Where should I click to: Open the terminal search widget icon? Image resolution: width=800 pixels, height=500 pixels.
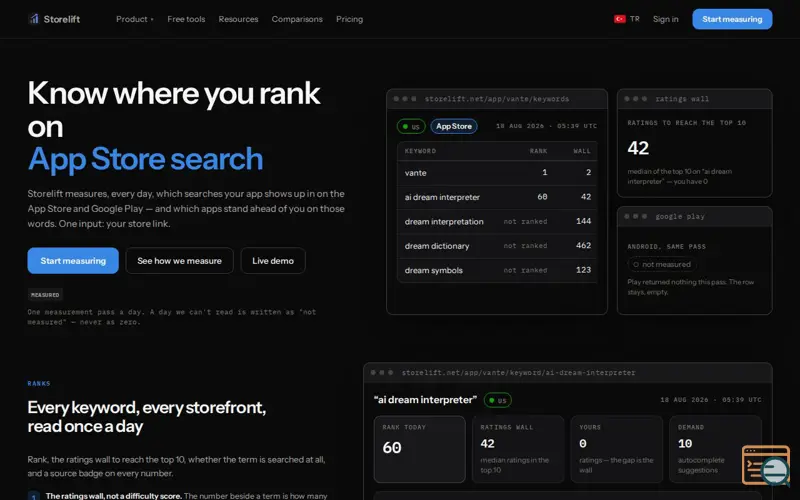click(x=766, y=465)
